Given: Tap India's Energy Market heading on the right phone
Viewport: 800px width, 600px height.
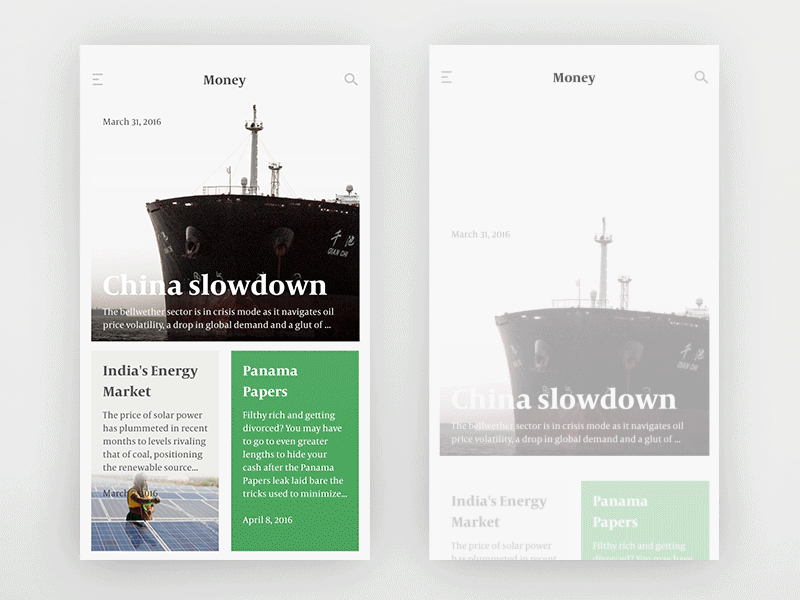Looking at the screenshot, I should (500, 511).
